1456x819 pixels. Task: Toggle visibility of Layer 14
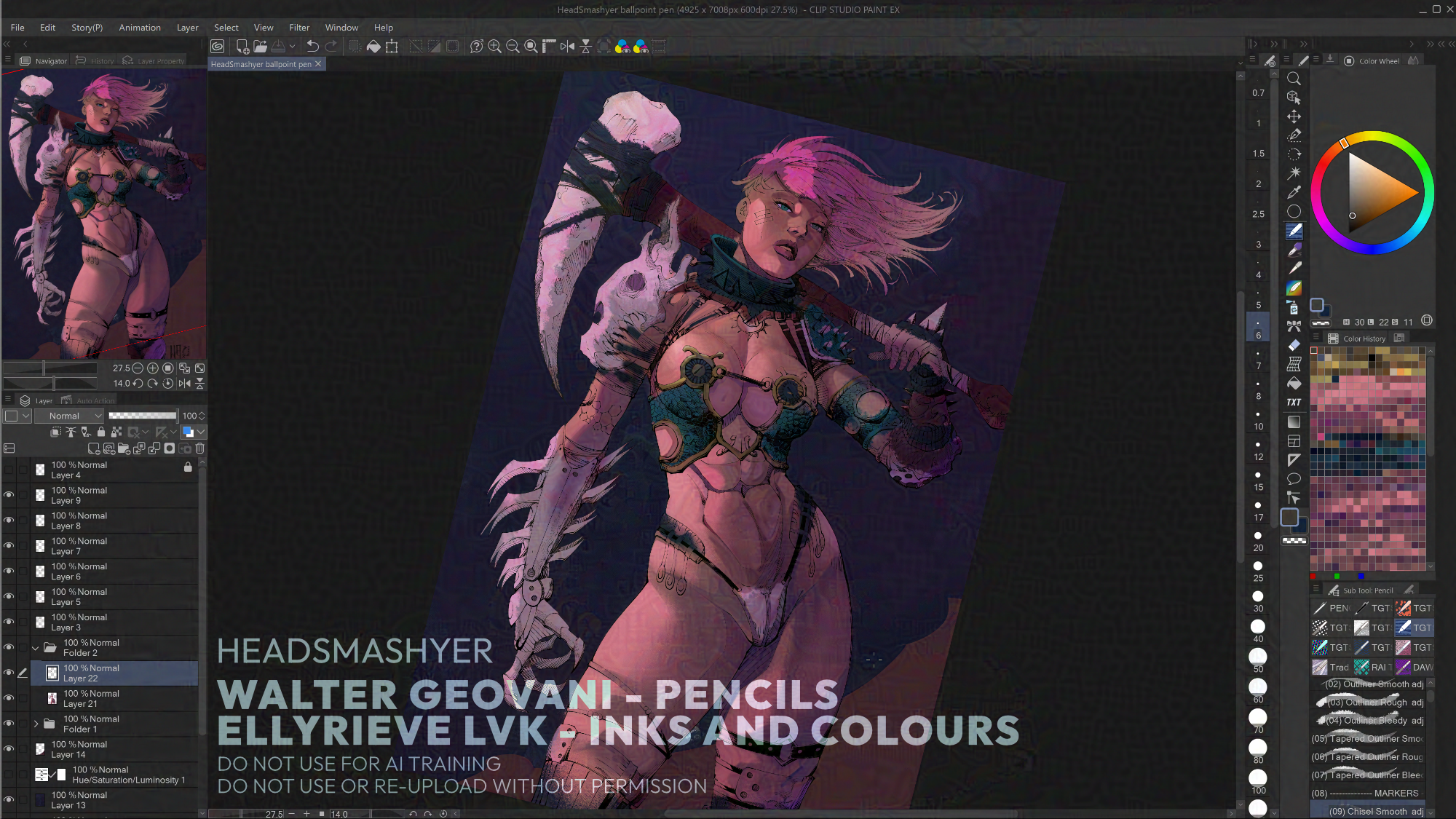click(x=9, y=749)
